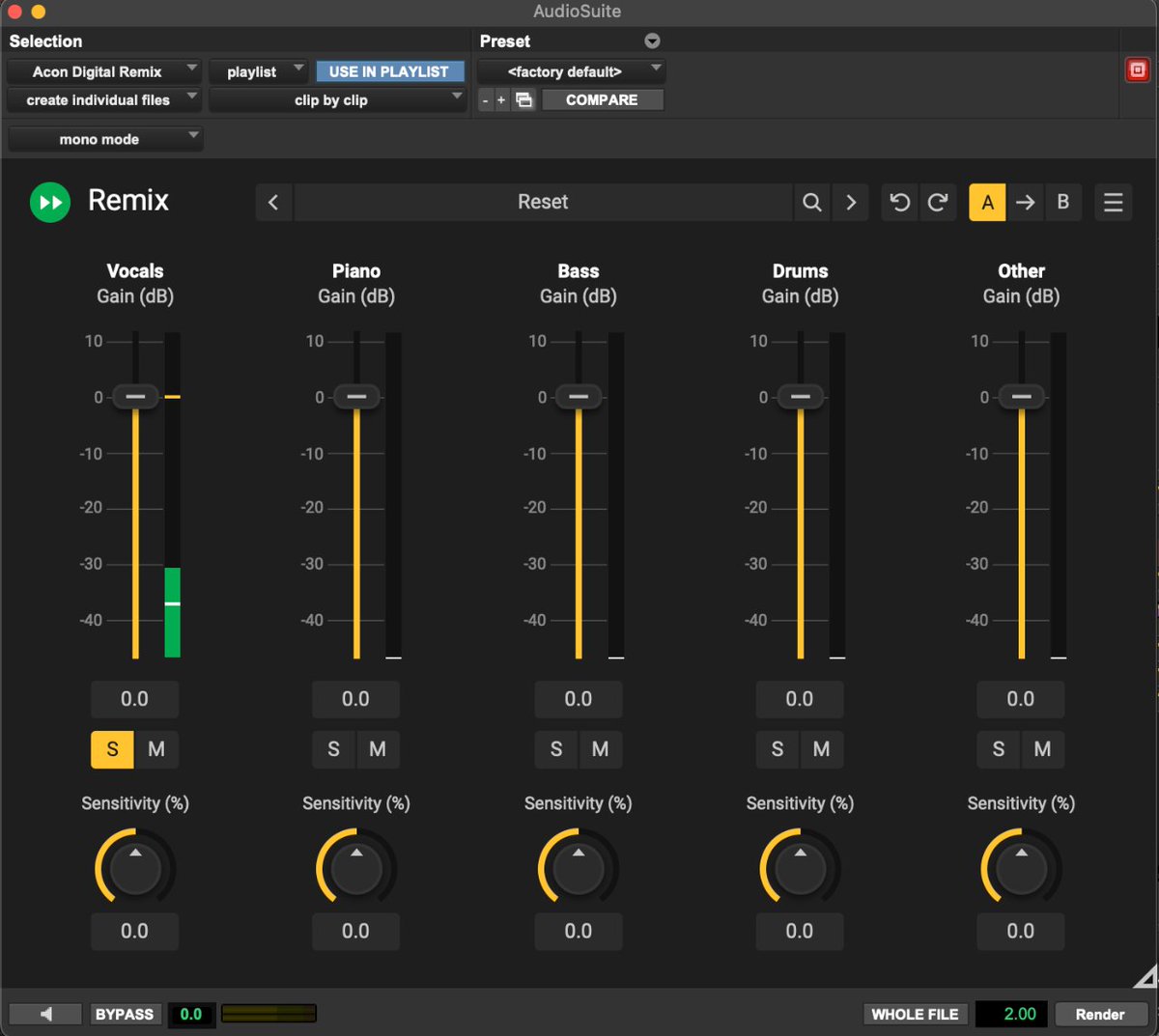
Task: Click the Piano gain value field
Action: [x=355, y=699]
